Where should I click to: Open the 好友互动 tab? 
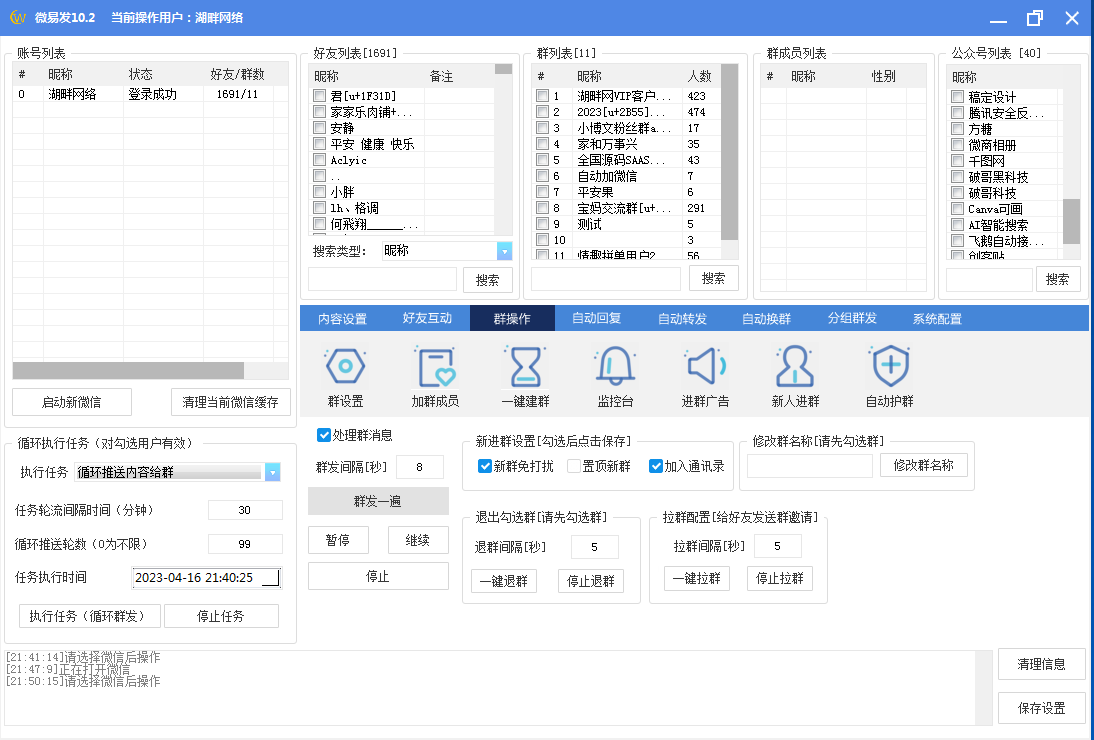427,319
